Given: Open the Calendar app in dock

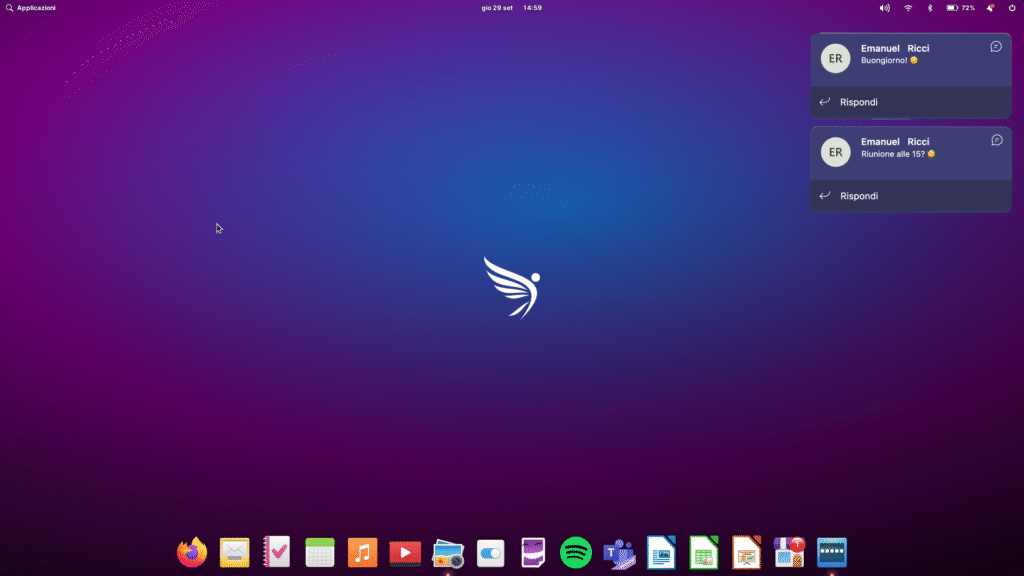Looking at the screenshot, I should click(x=319, y=552).
